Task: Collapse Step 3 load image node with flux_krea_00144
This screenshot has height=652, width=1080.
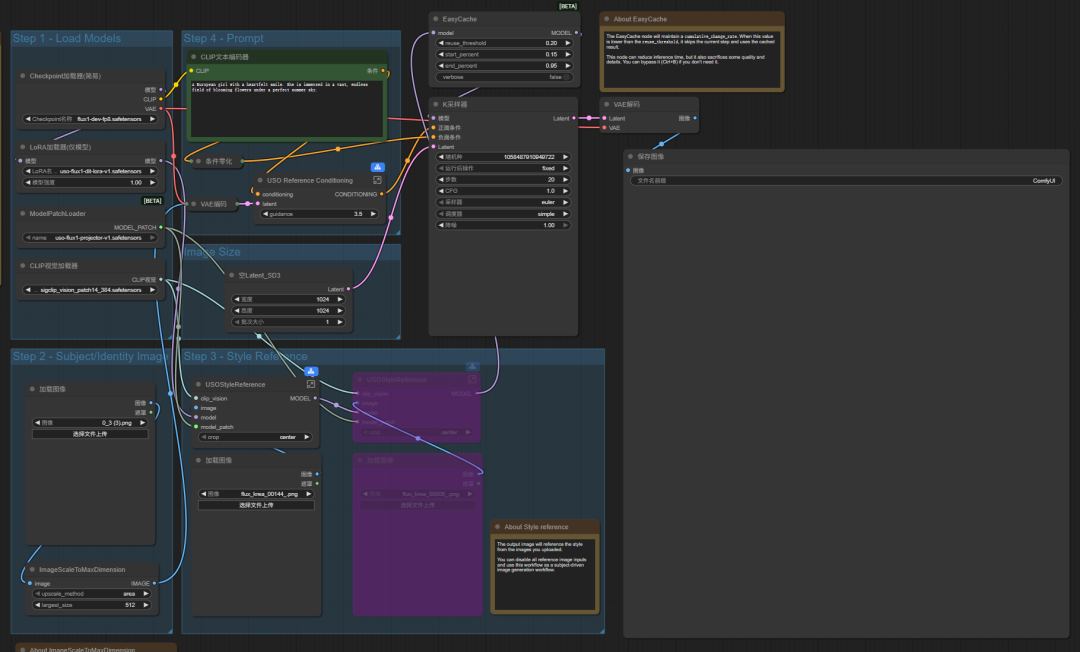Action: pyautogui.click(x=198, y=460)
